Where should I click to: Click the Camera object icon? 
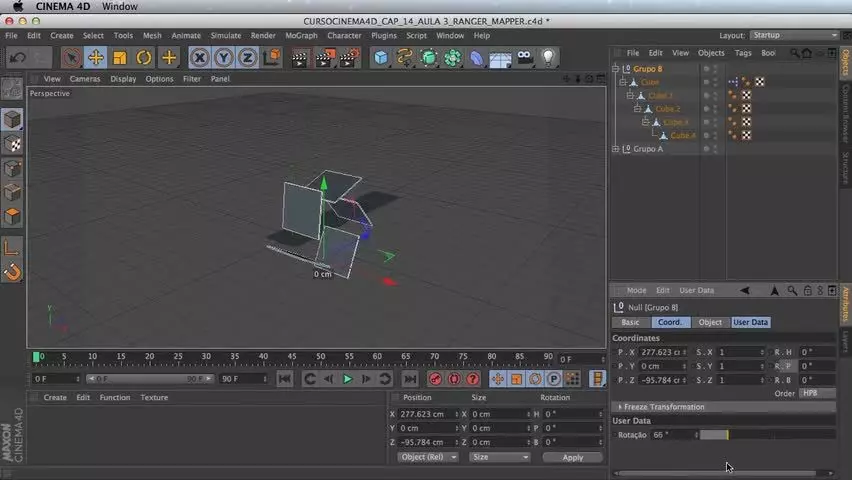coord(524,58)
